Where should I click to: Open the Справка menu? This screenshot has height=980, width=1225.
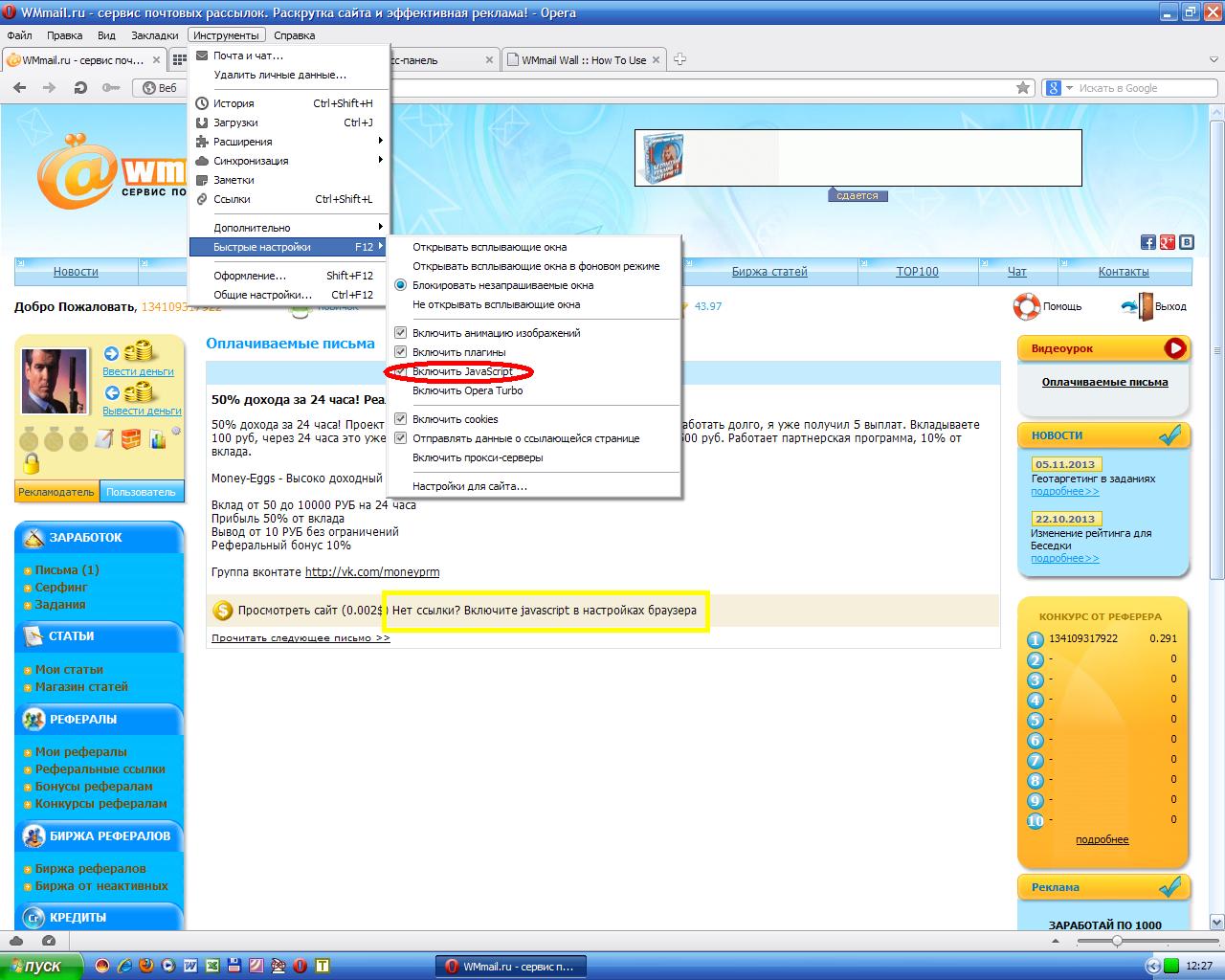coord(294,35)
